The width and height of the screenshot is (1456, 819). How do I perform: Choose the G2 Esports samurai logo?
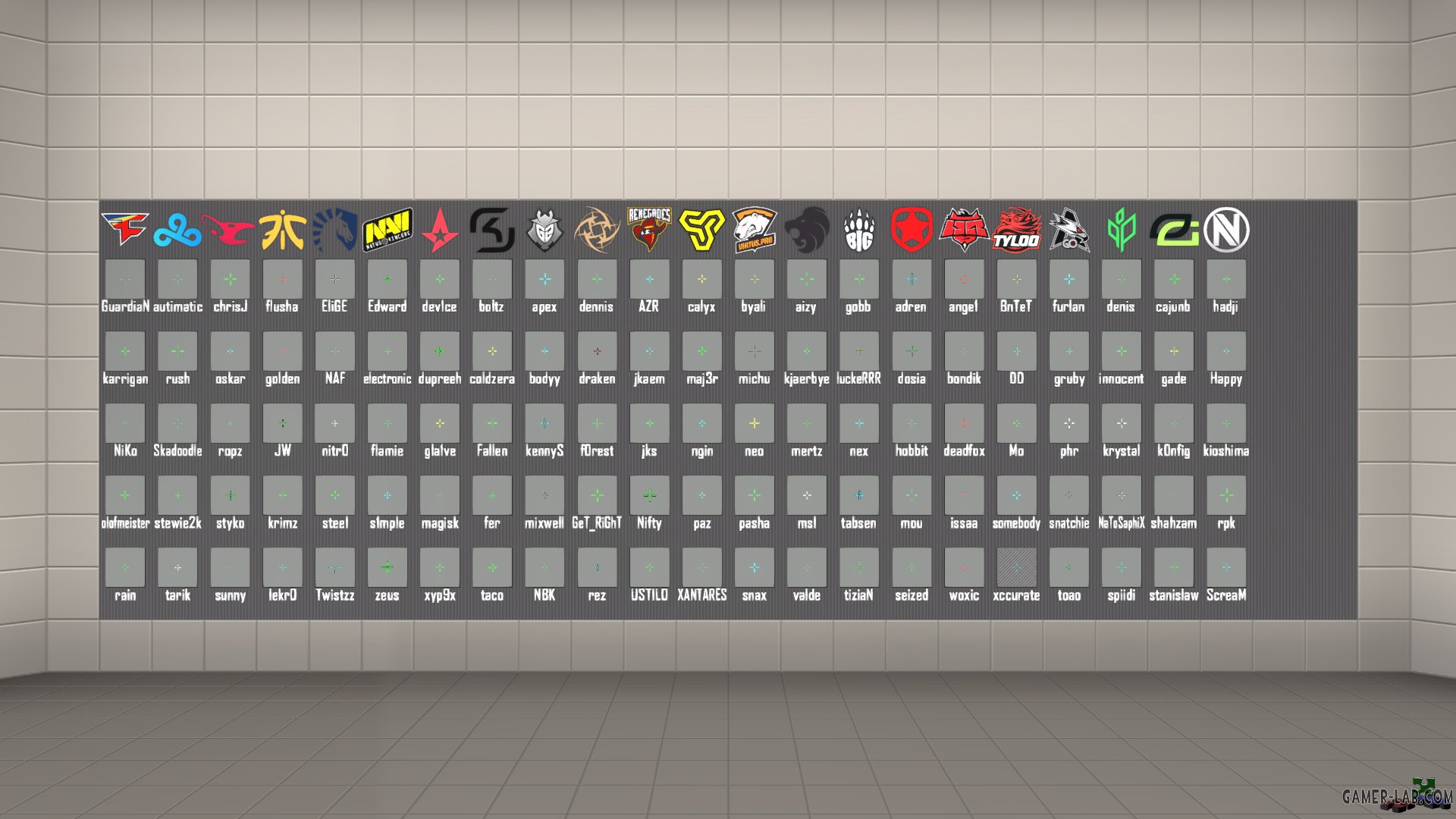click(x=544, y=230)
